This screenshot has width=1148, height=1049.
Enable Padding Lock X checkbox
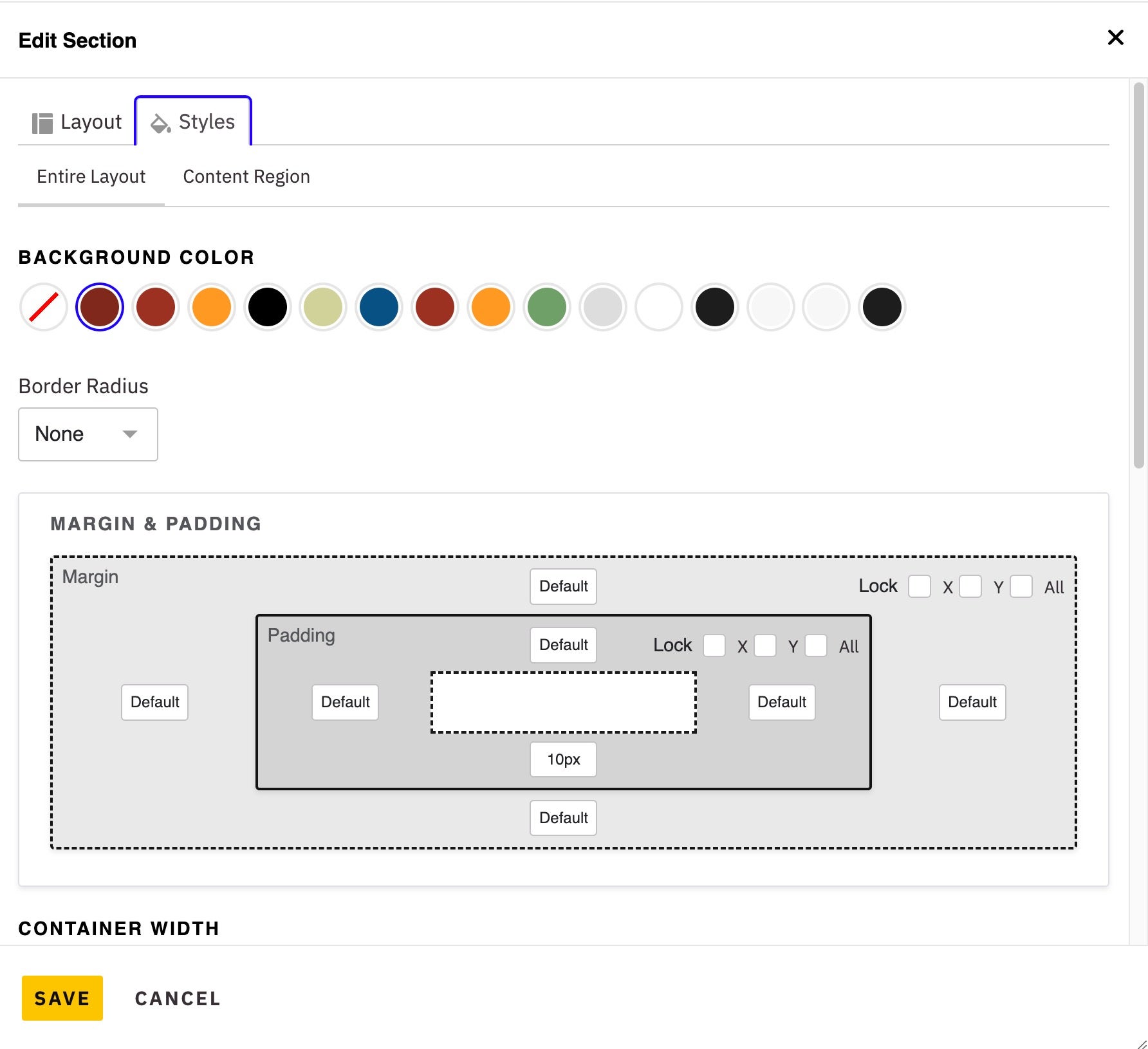(714, 645)
